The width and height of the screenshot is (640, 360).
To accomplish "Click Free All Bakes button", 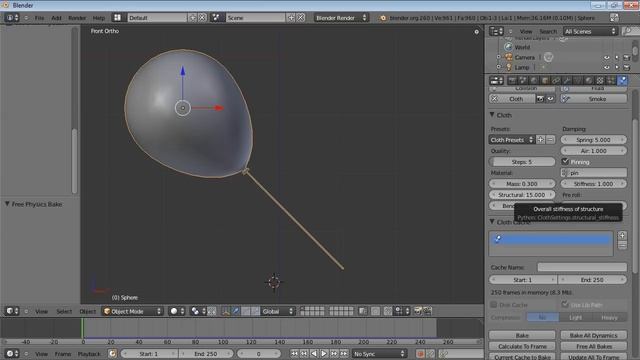I will pos(593,346).
